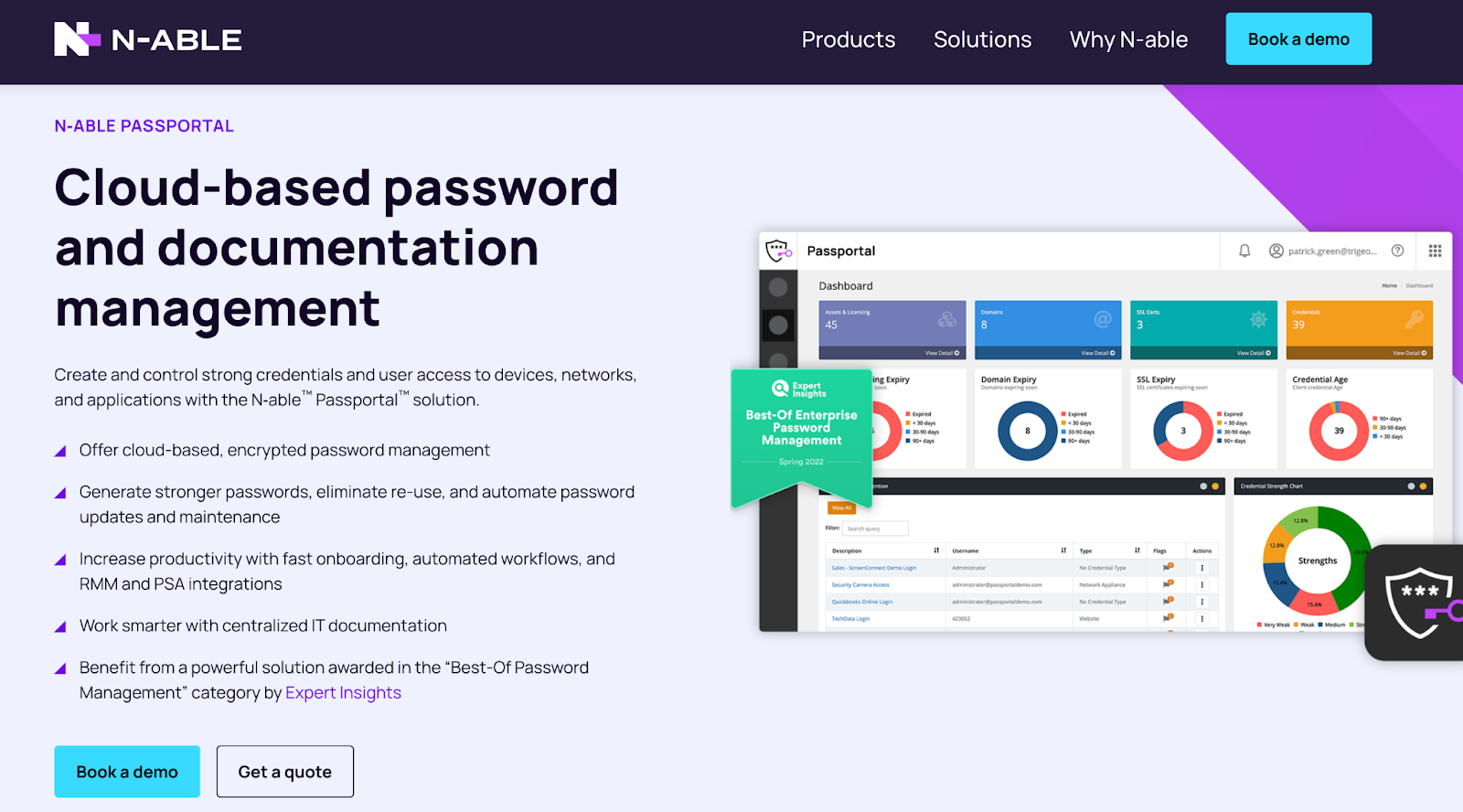
Task: Toggle the Medium legend item in strength chart
Action: (1331, 625)
